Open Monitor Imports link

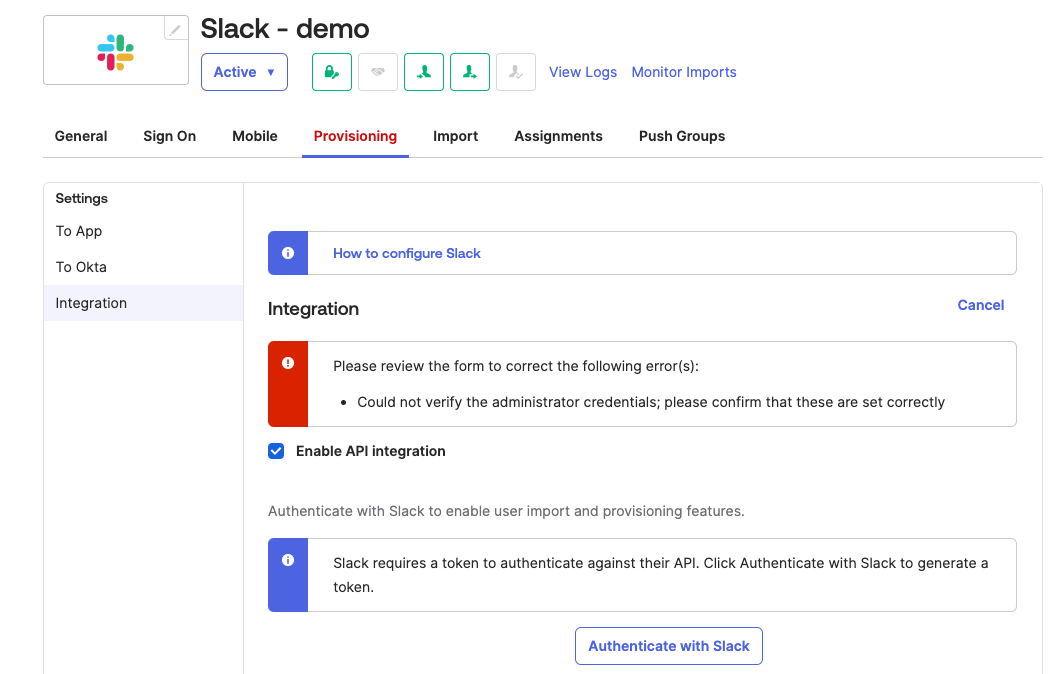pos(683,72)
